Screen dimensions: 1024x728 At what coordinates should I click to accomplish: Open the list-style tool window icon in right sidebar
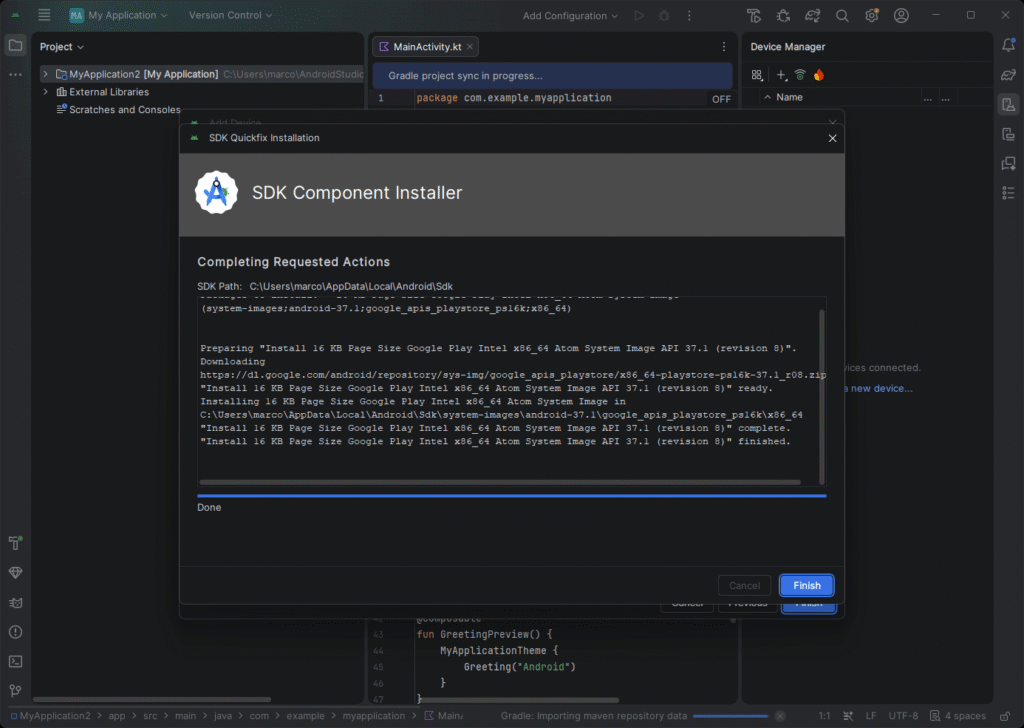(1008, 193)
